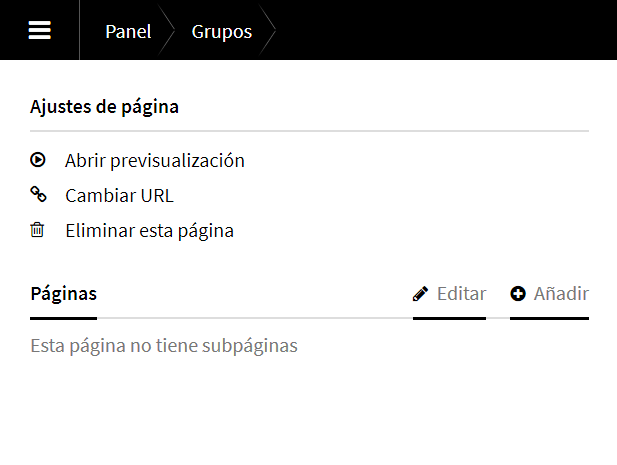This screenshot has width=617, height=465.
Task: Click the trash can delete icon
Action: [38, 230]
